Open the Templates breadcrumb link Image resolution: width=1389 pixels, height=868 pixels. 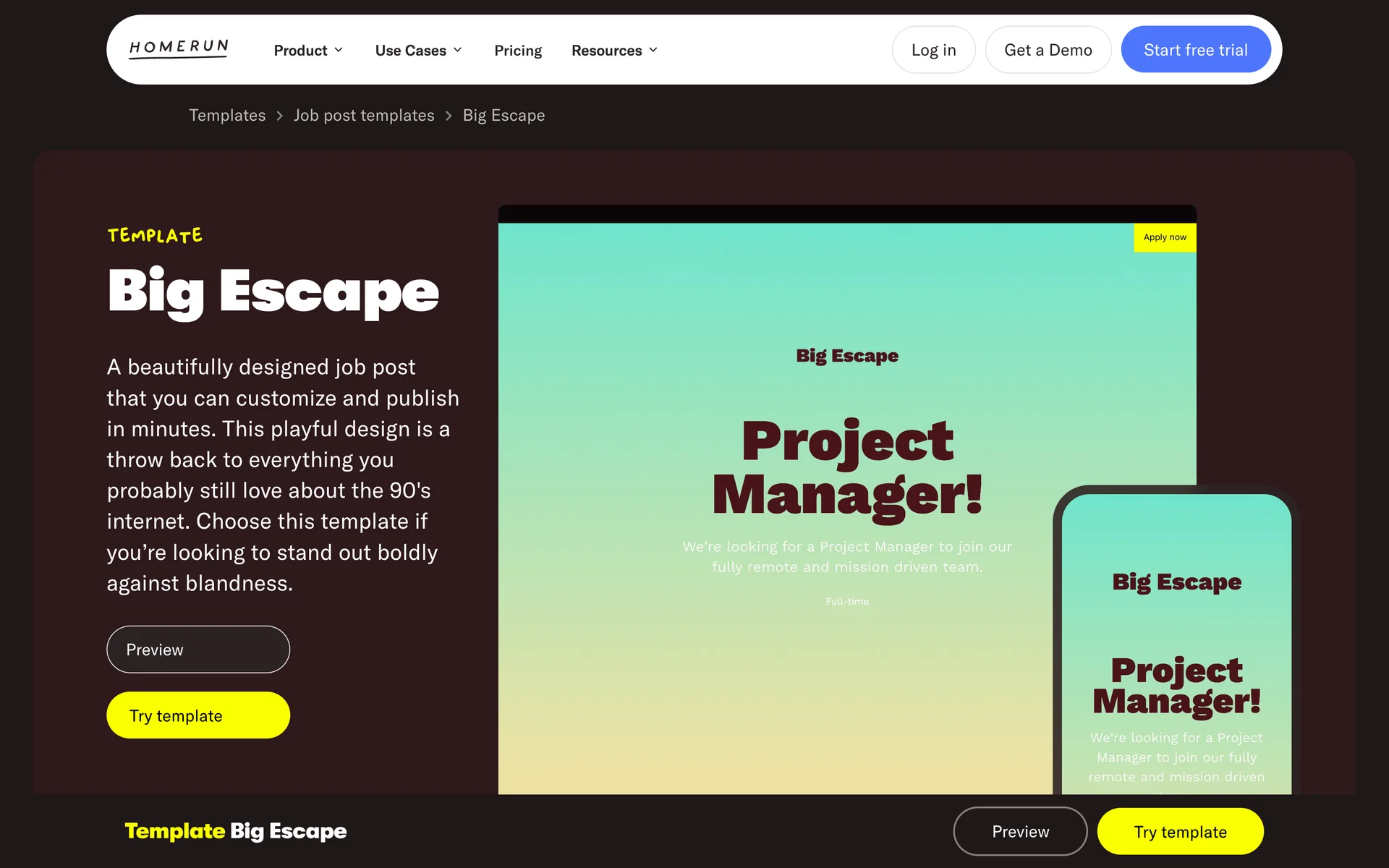[x=227, y=116]
